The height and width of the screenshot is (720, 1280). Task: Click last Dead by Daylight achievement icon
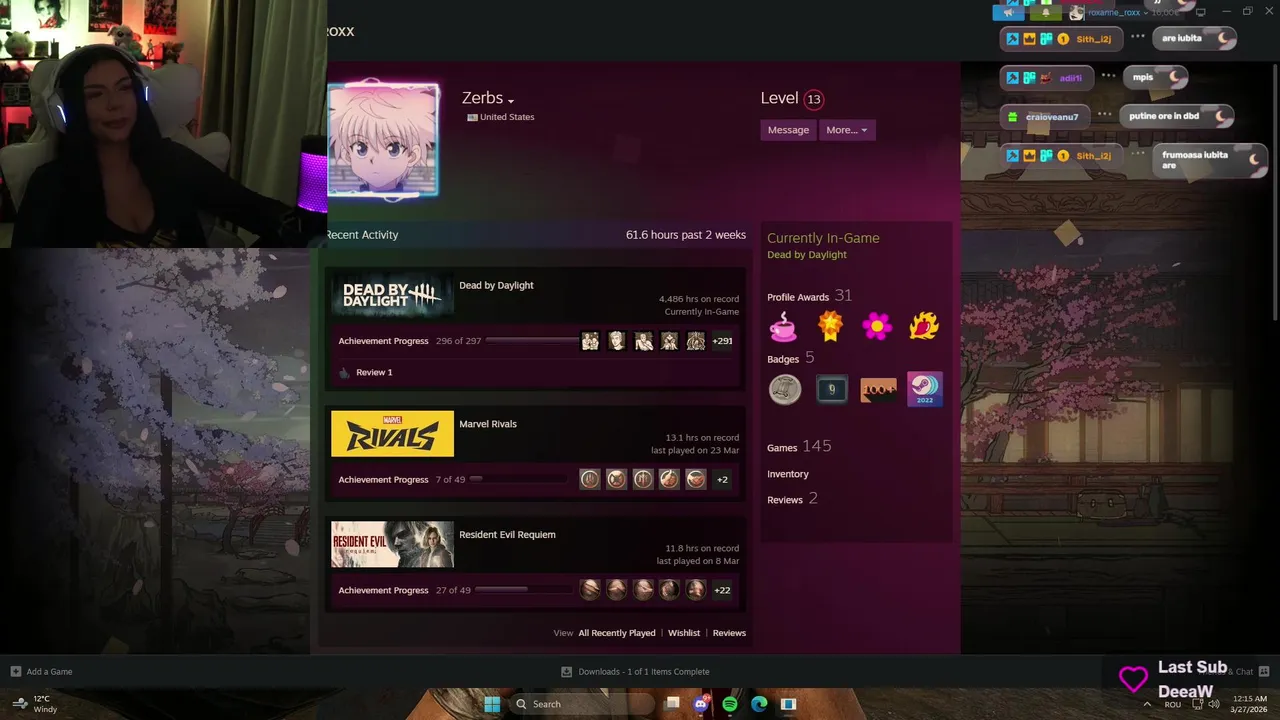696,341
